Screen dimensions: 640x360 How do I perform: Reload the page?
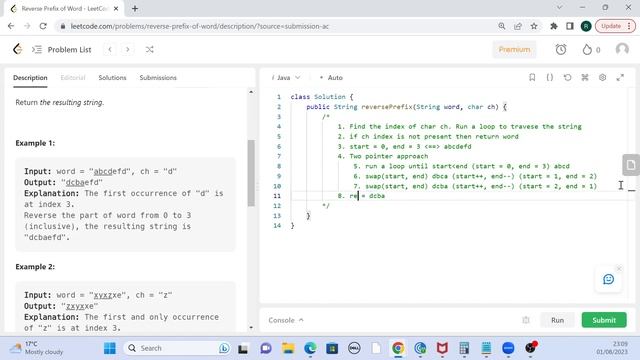click(43, 26)
